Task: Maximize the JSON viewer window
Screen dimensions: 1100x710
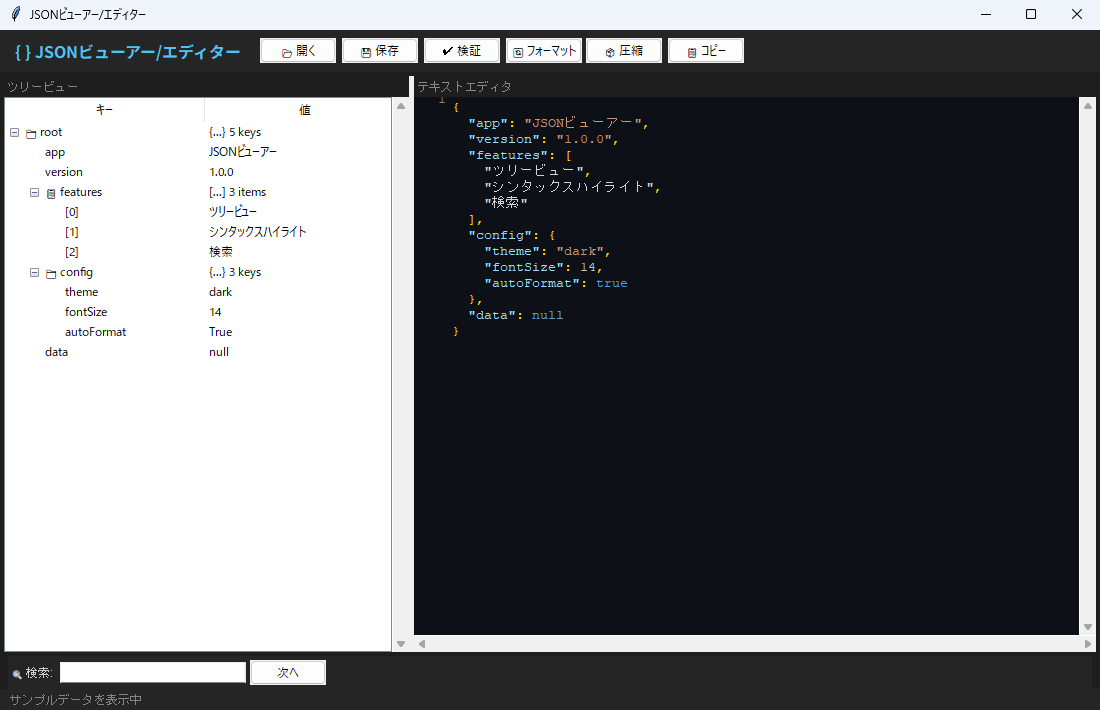Action: coord(1031,14)
